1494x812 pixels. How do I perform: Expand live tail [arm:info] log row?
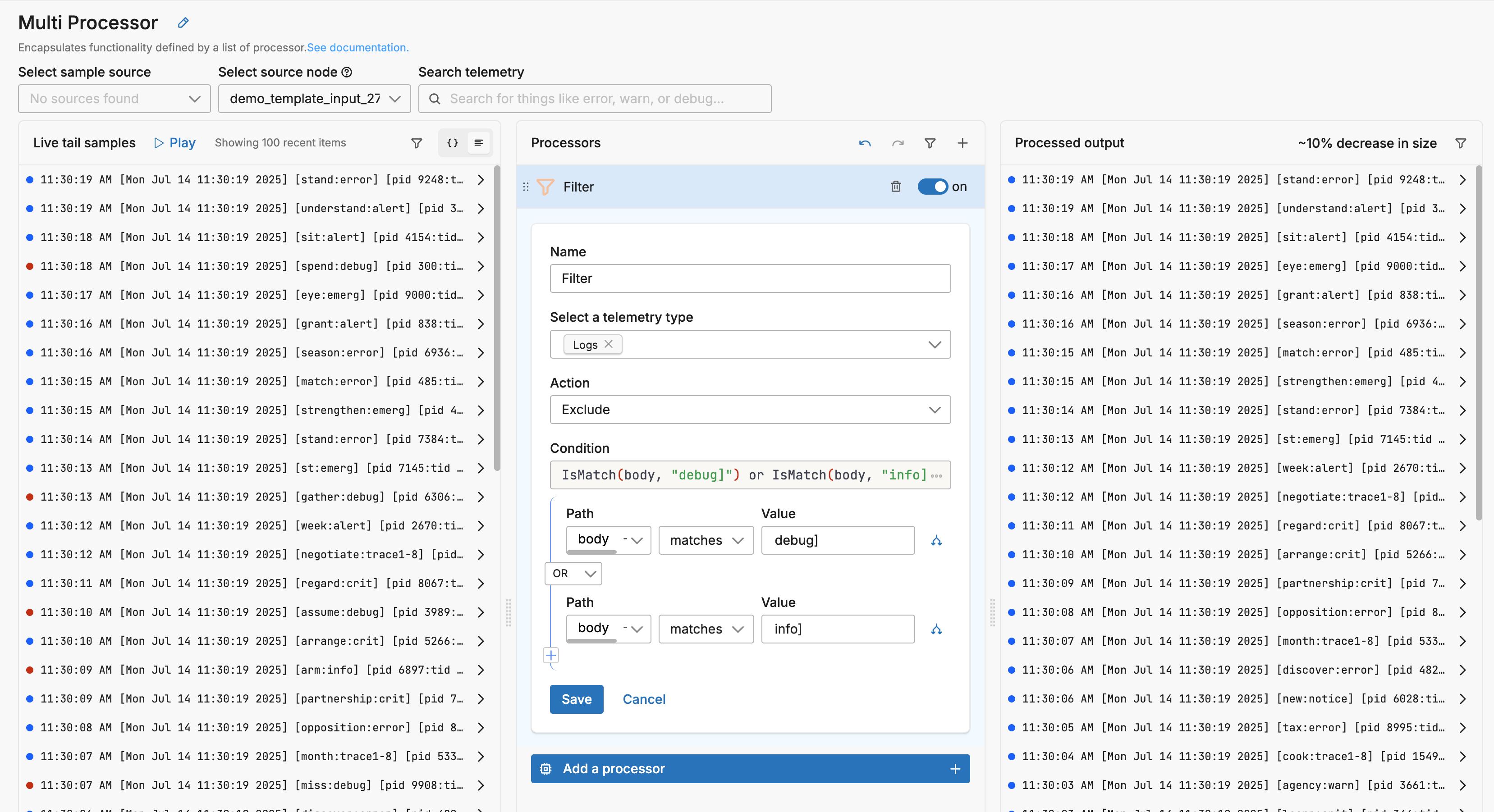(x=481, y=671)
